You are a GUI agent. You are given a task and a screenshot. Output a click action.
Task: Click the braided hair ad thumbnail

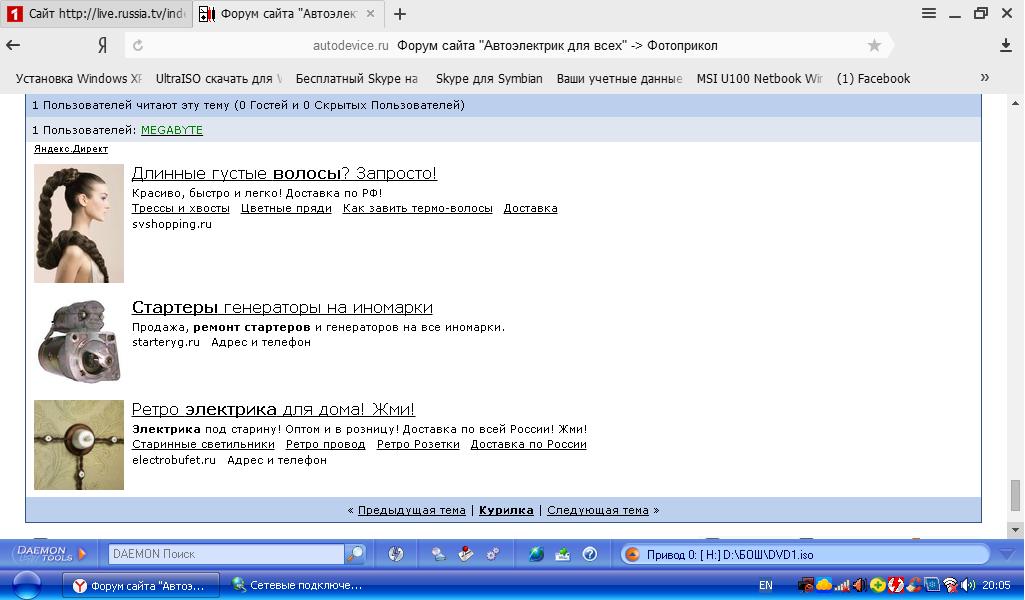pyautogui.click(x=79, y=223)
